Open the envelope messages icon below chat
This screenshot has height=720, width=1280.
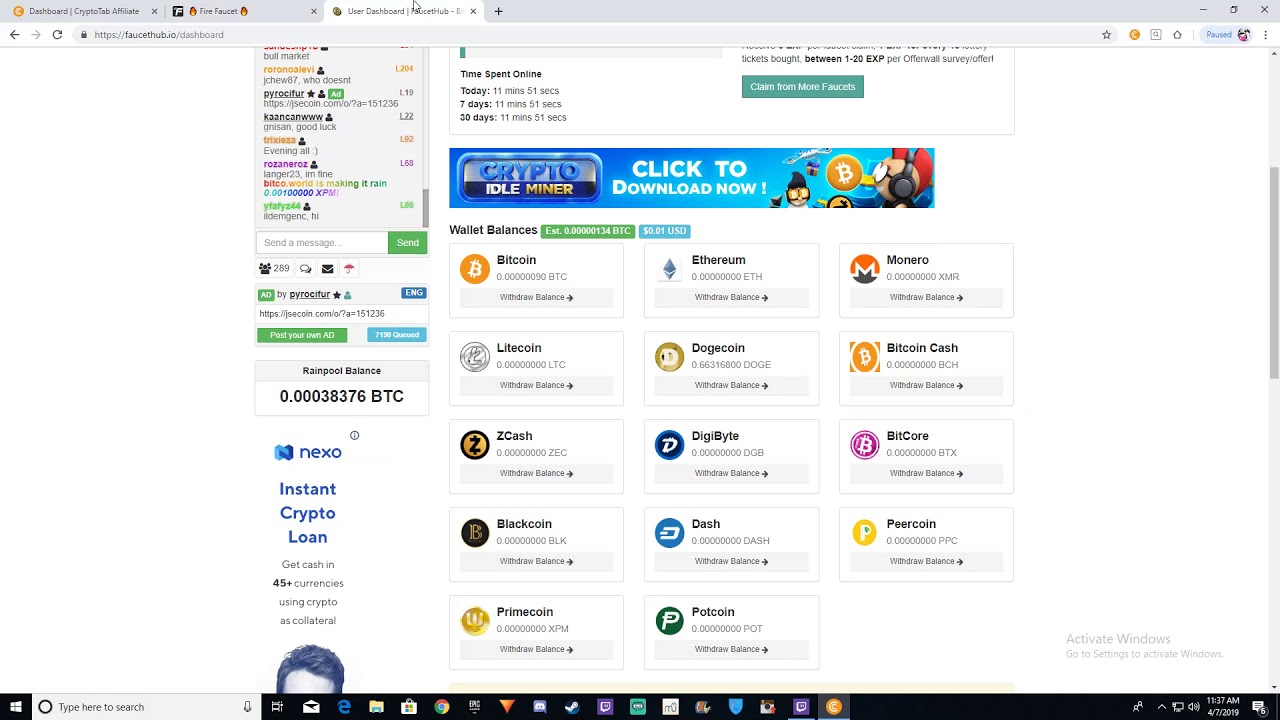(327, 268)
